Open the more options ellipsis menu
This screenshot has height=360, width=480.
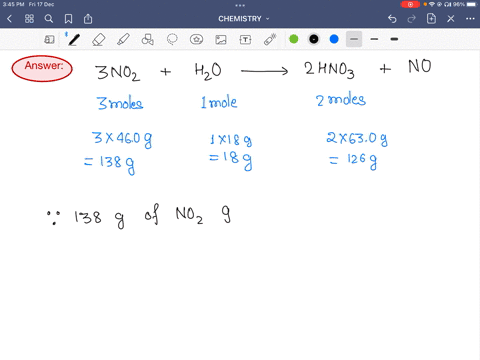[x=470, y=19]
